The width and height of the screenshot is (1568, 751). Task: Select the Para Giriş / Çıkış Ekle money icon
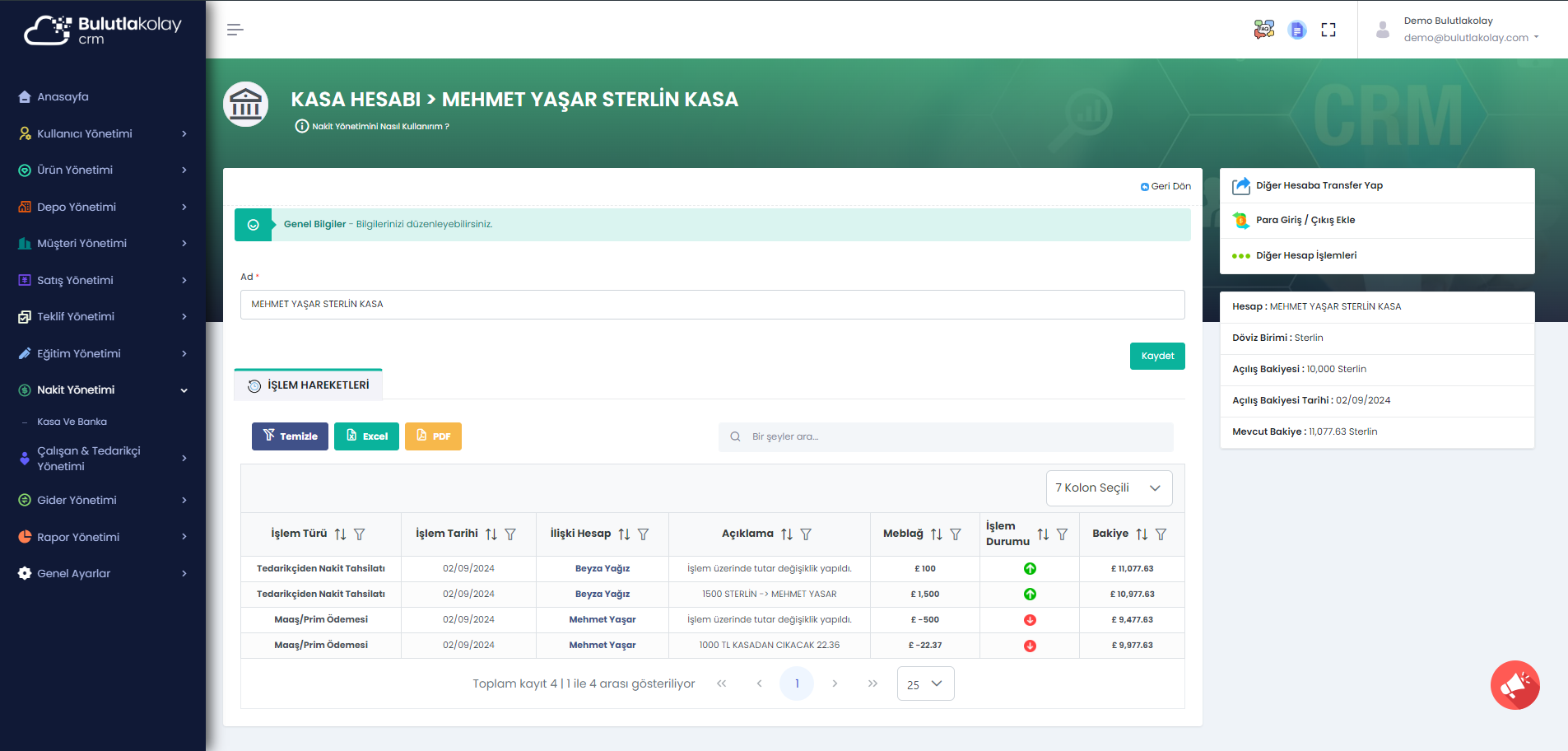coord(1241,220)
